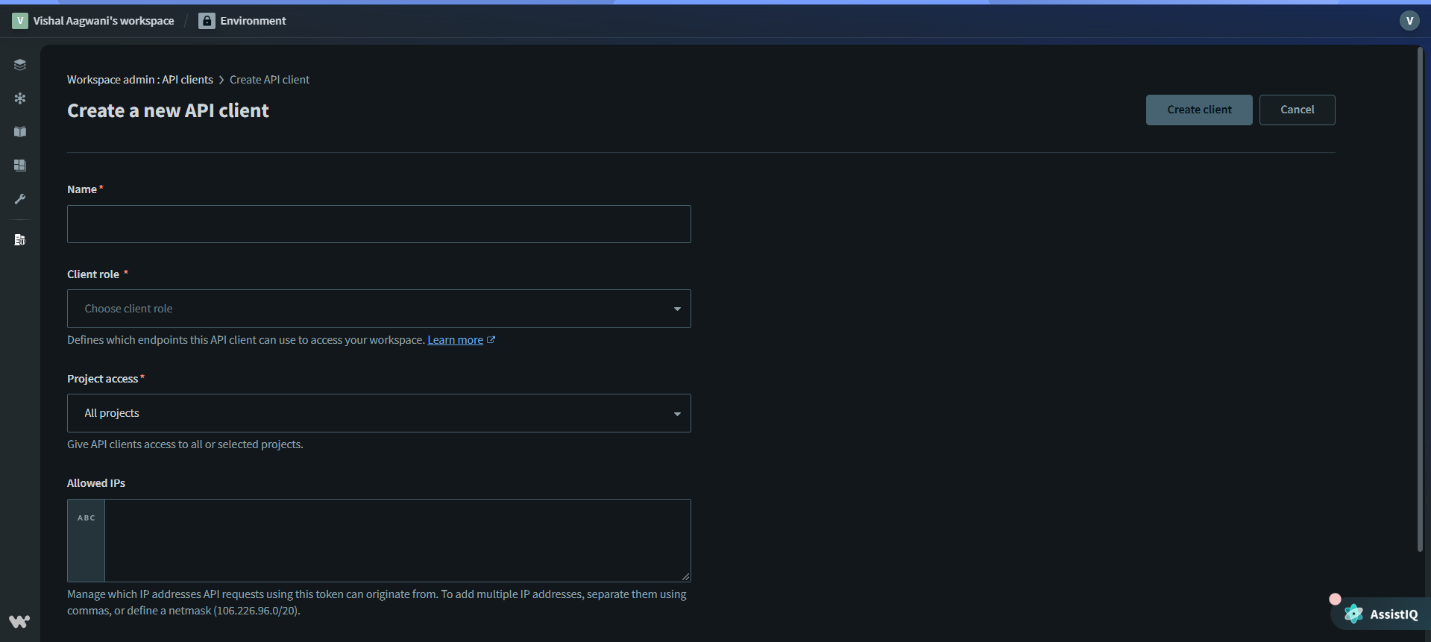Select the workspace admin building icon
This screenshot has width=1431, height=642.
20,240
